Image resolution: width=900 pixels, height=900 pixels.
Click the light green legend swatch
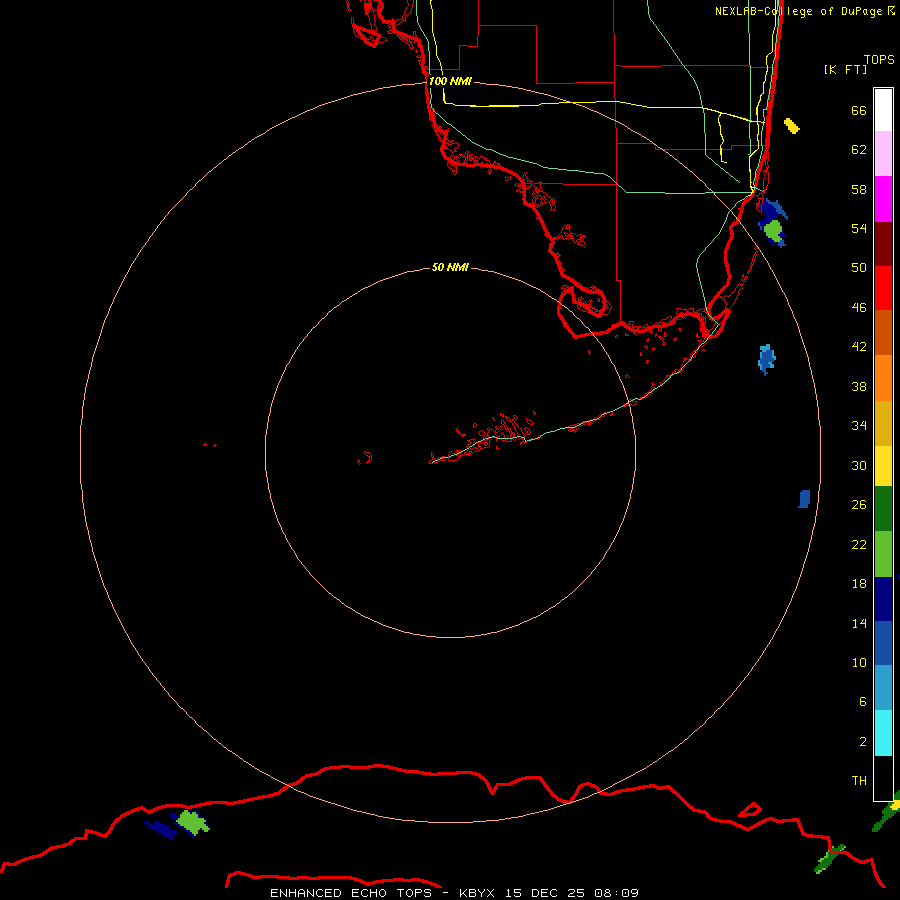point(883,554)
